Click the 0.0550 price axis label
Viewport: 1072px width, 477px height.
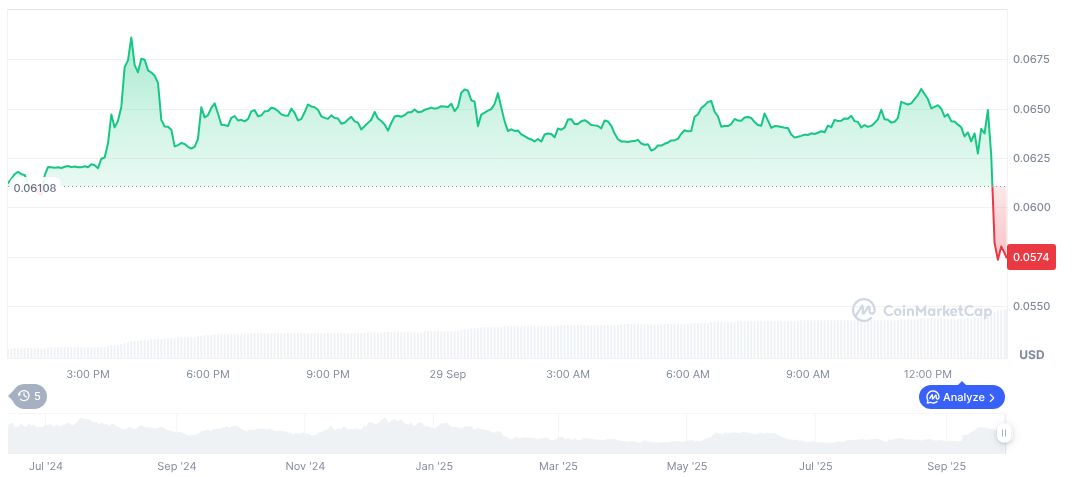click(1031, 306)
